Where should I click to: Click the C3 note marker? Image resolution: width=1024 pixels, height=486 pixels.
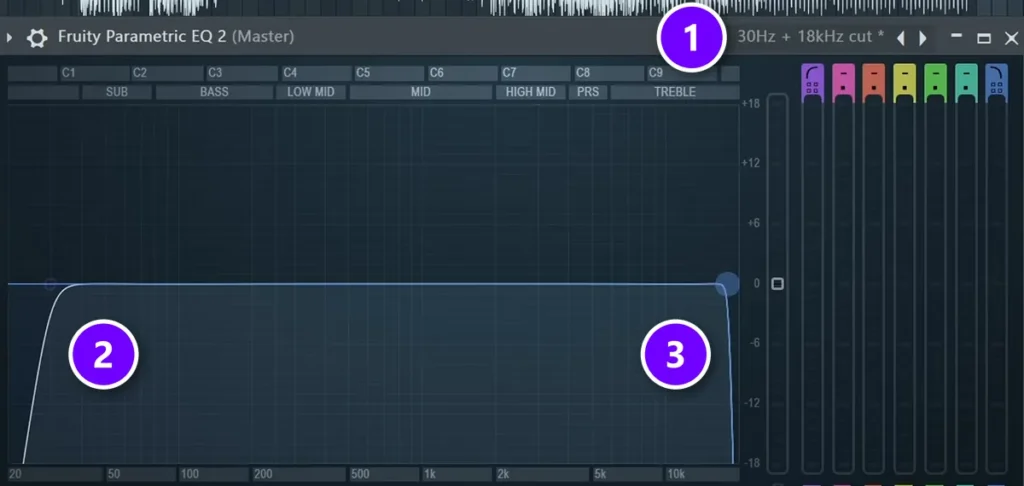tap(215, 73)
